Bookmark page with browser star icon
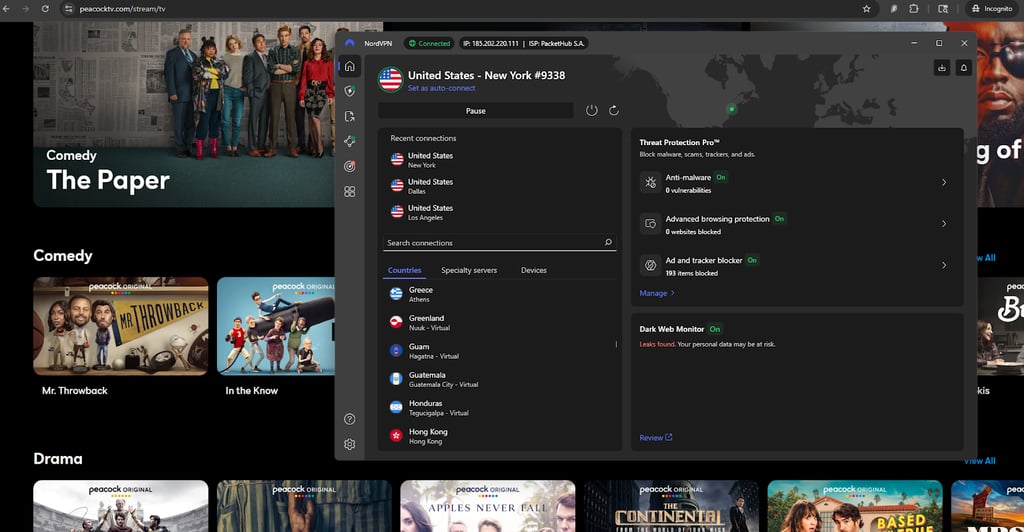 (867, 8)
